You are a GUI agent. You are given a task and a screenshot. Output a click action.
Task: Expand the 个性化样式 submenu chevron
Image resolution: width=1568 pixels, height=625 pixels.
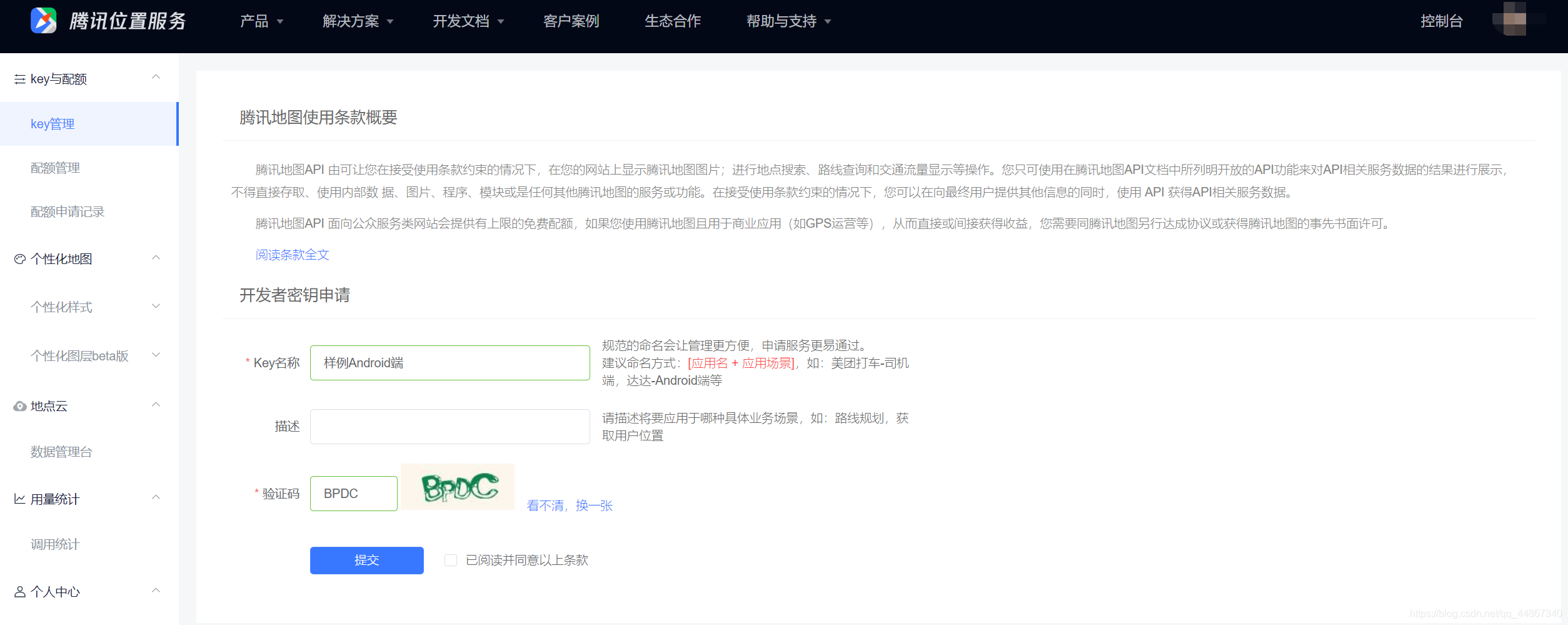click(156, 306)
